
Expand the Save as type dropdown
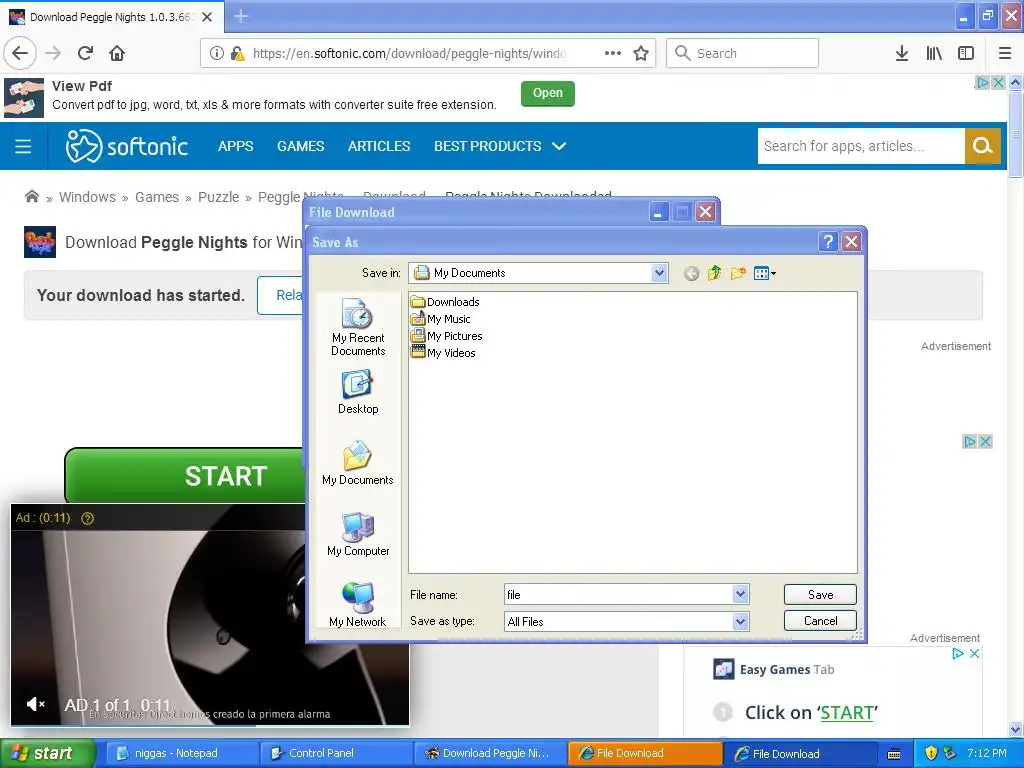740,622
